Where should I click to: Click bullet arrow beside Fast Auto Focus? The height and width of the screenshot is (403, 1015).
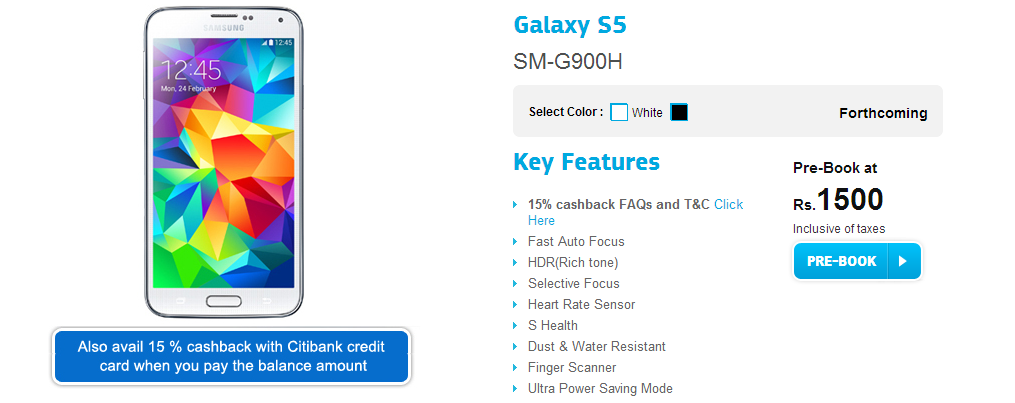[516, 242]
